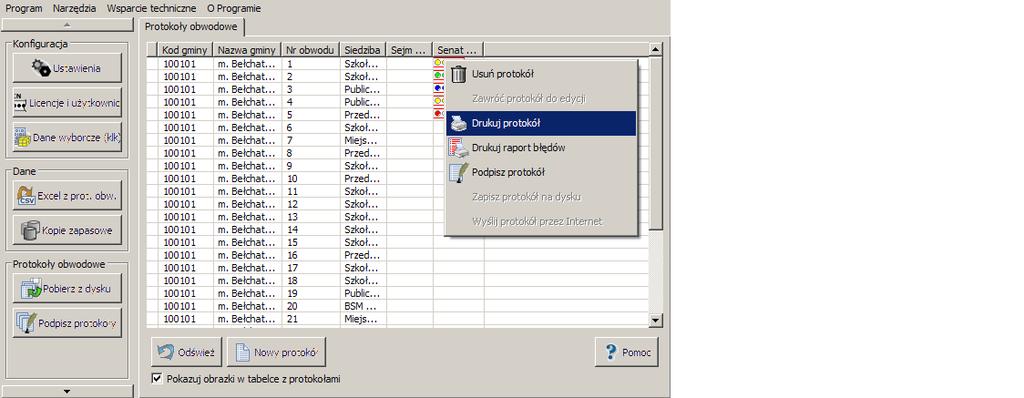Choose Usuń protokół from context menu
Screen dimensions: 1024x398
(541, 74)
